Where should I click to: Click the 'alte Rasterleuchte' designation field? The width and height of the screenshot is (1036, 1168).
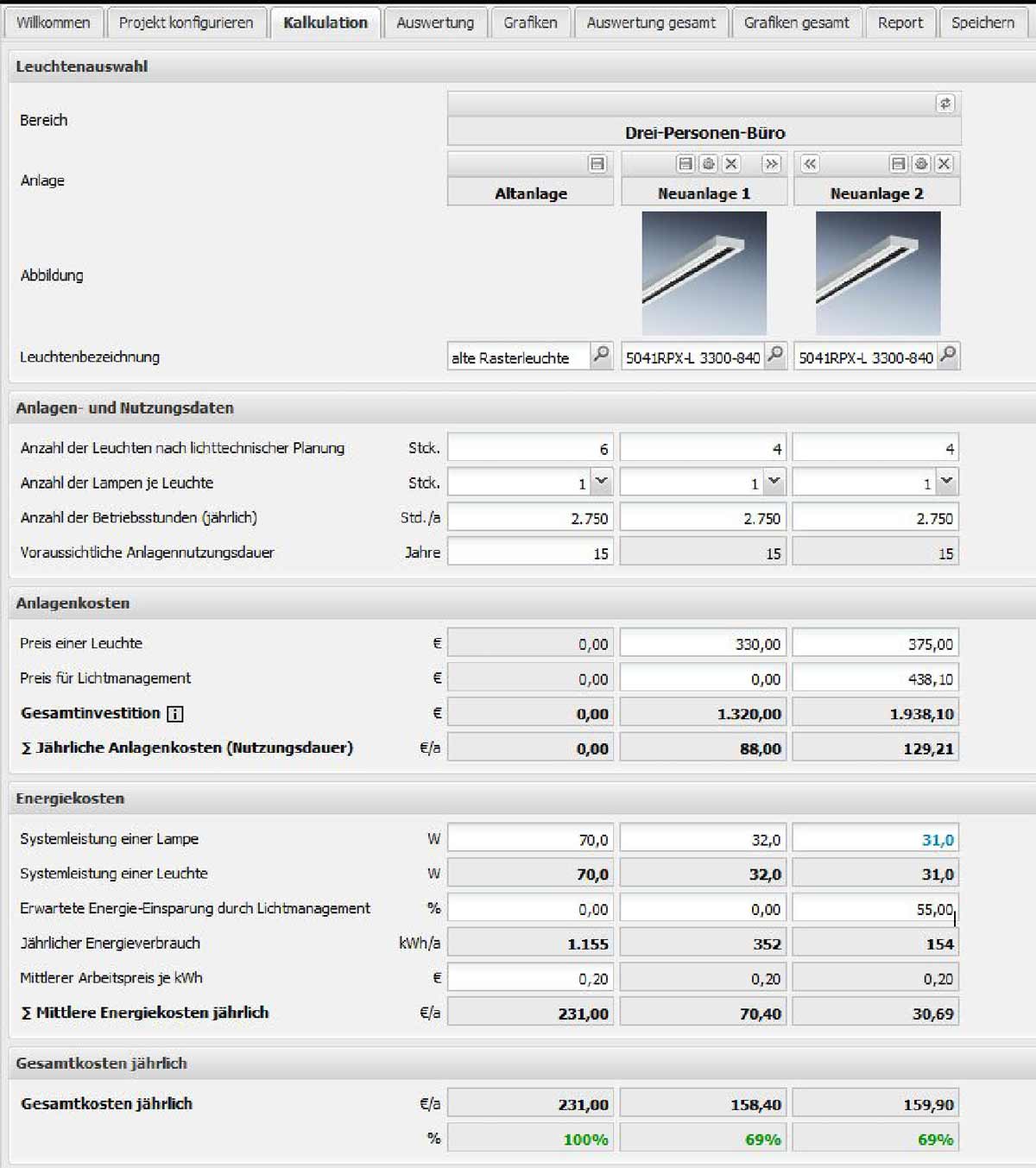click(x=519, y=357)
